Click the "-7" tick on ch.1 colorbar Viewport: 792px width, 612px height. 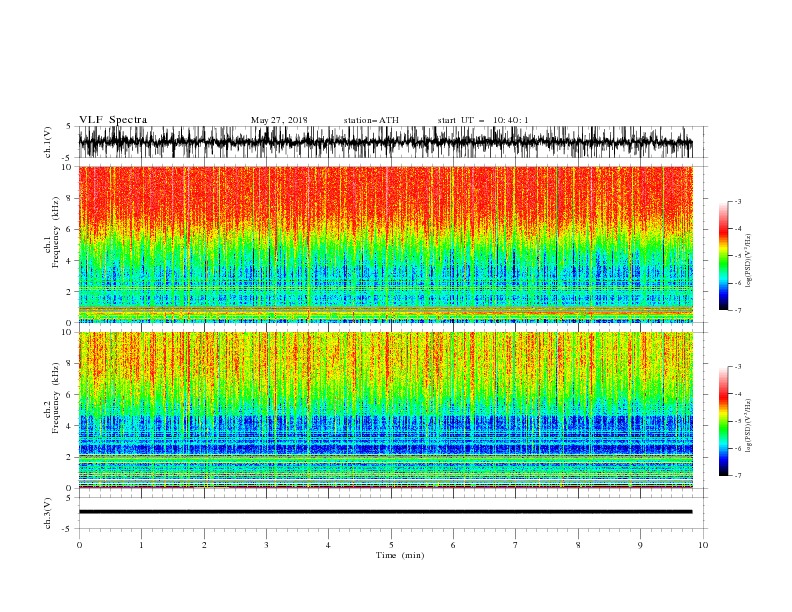737,310
